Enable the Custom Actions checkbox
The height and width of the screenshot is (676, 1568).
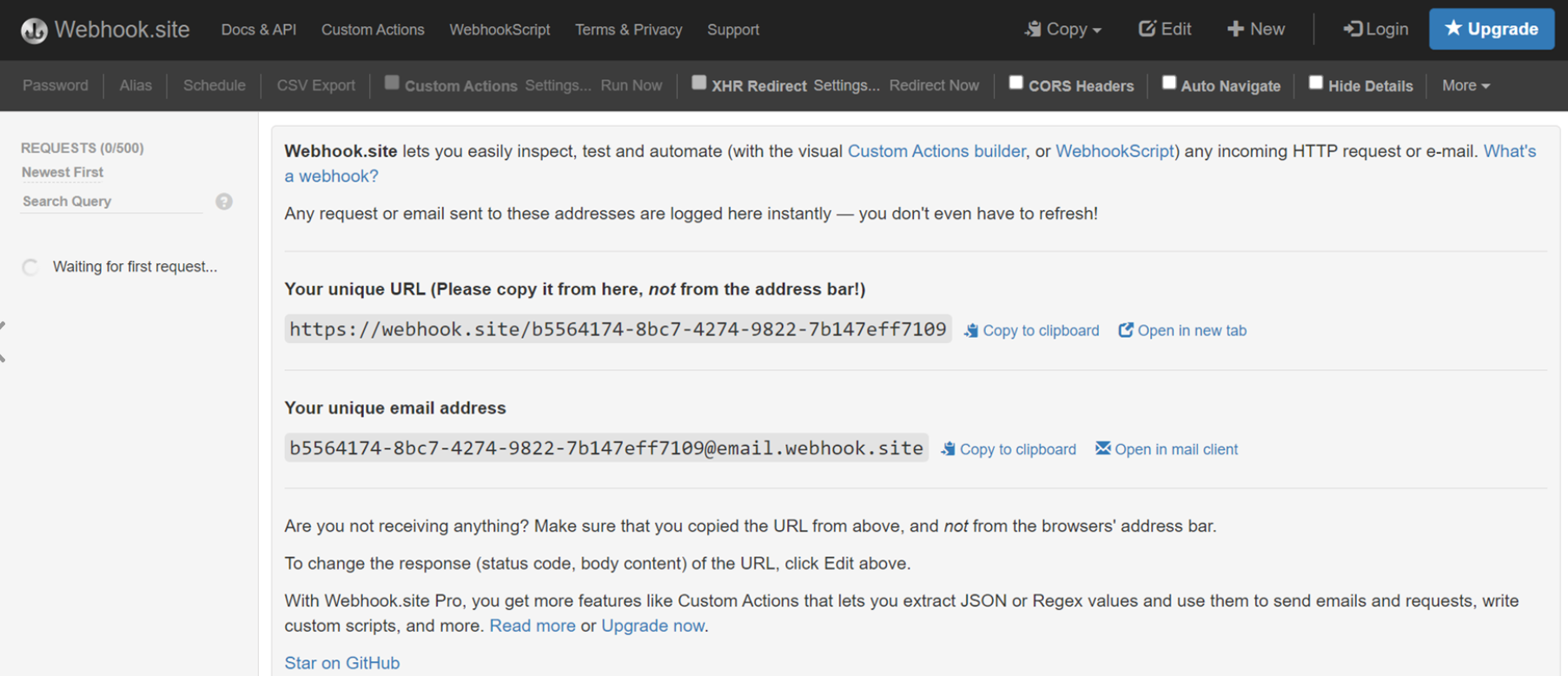(392, 83)
